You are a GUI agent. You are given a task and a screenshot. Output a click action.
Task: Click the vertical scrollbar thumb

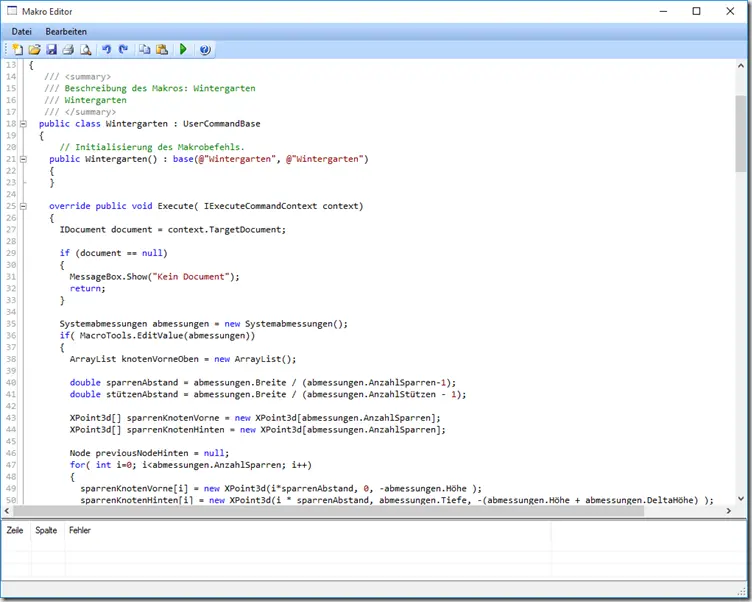(x=741, y=133)
